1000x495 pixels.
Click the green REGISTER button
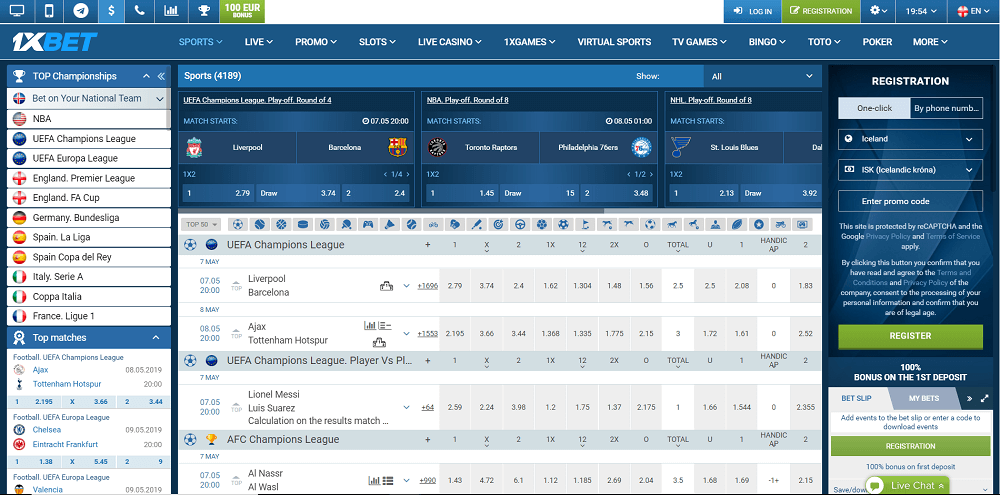[x=909, y=336]
